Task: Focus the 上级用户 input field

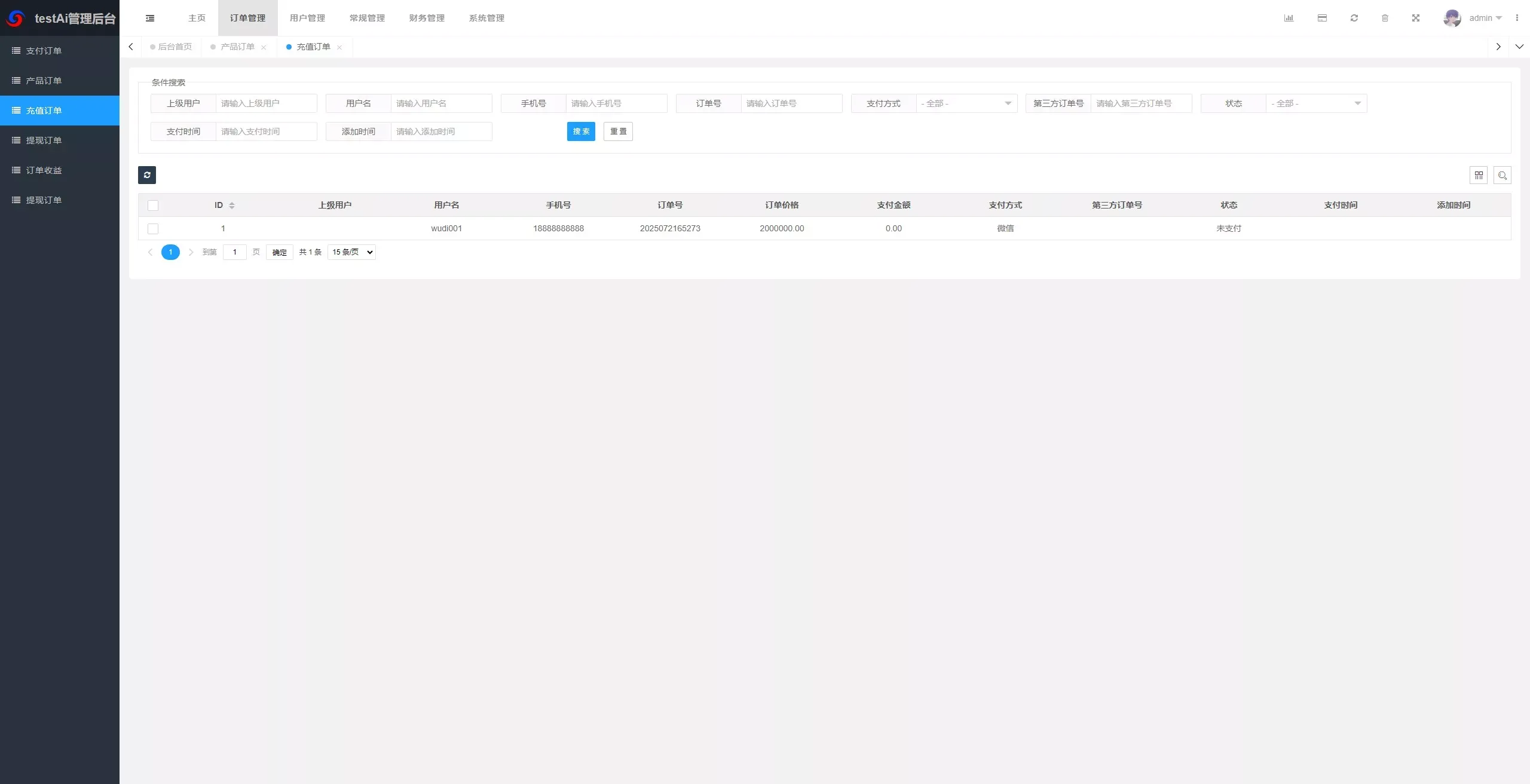Action: [266, 103]
